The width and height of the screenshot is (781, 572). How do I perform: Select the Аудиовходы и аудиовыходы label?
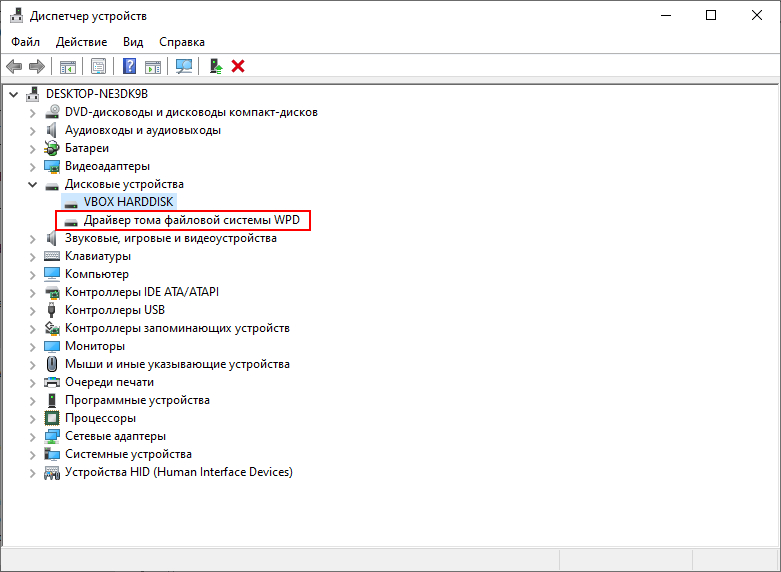142,130
